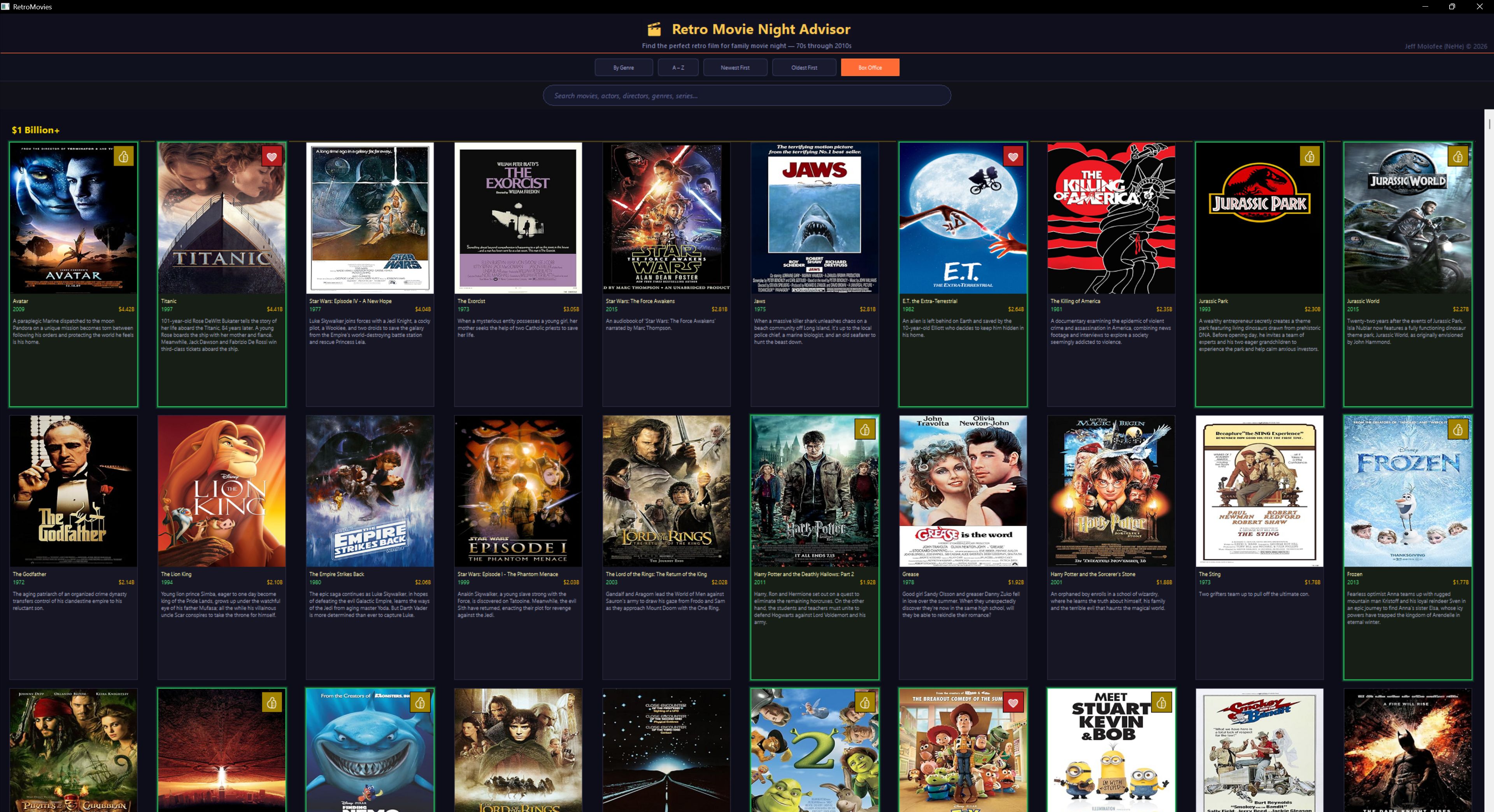Open The Sting poster
The height and width of the screenshot is (812, 1494).
coord(1259,491)
